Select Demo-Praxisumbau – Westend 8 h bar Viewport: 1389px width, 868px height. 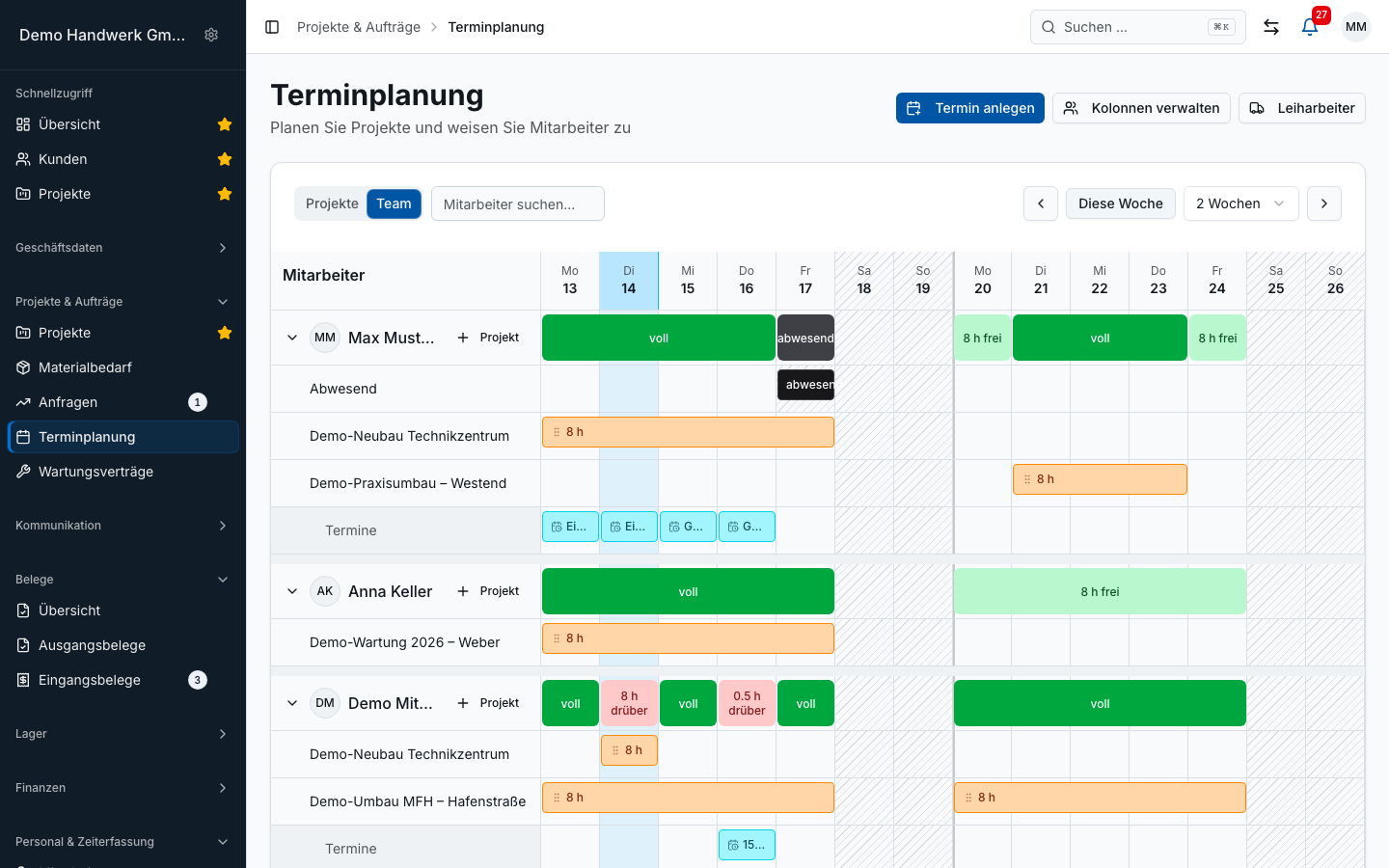tap(1100, 479)
